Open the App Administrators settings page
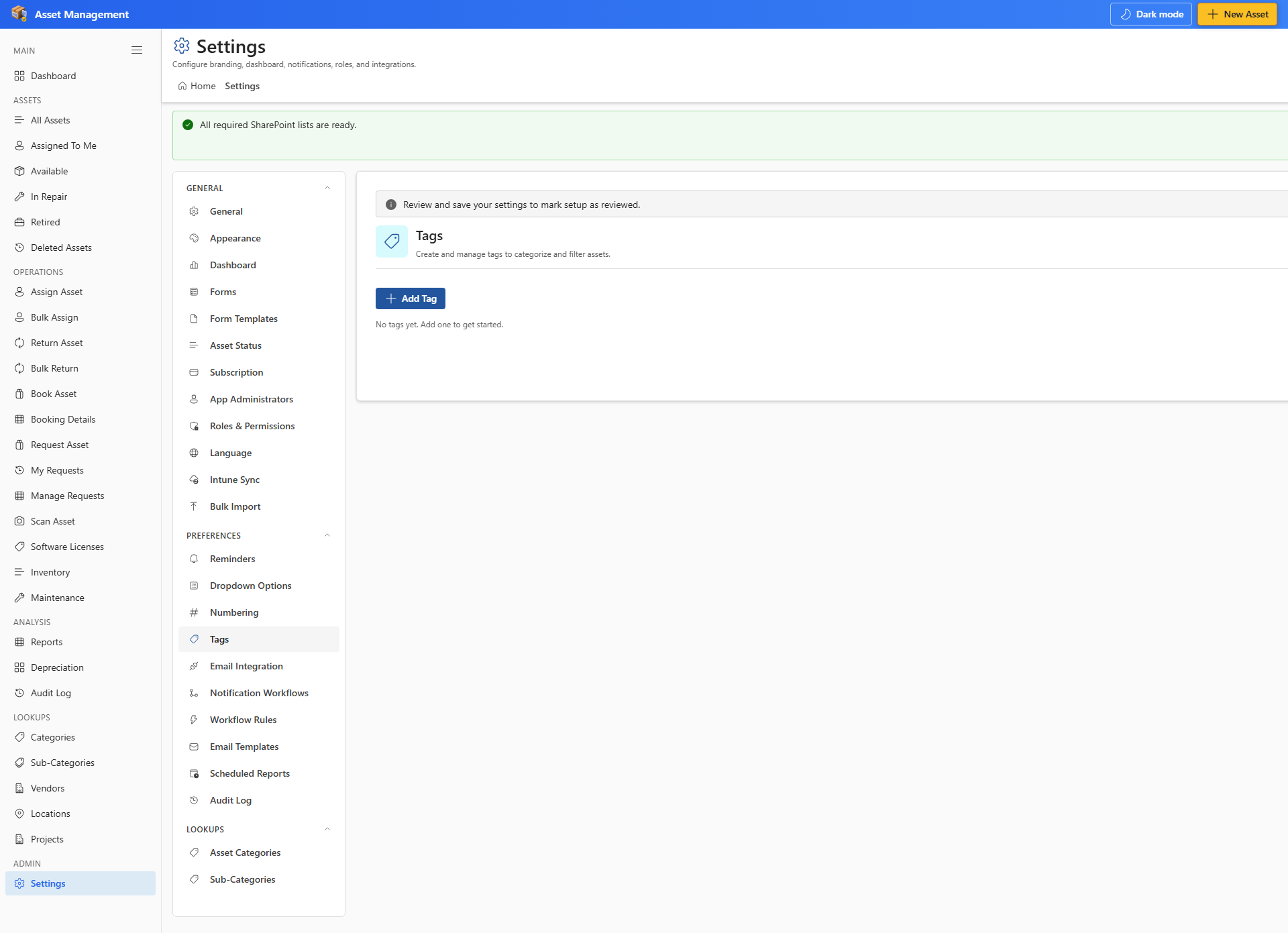Viewport: 1288px width, 933px height. pos(259,399)
